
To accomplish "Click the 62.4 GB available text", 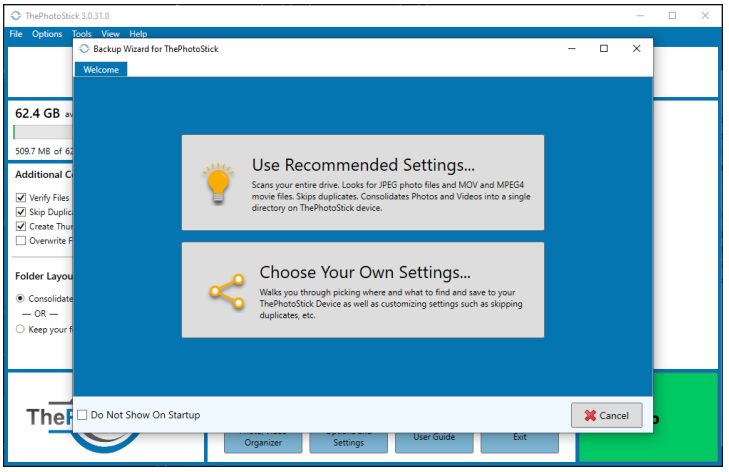I will point(44,113).
